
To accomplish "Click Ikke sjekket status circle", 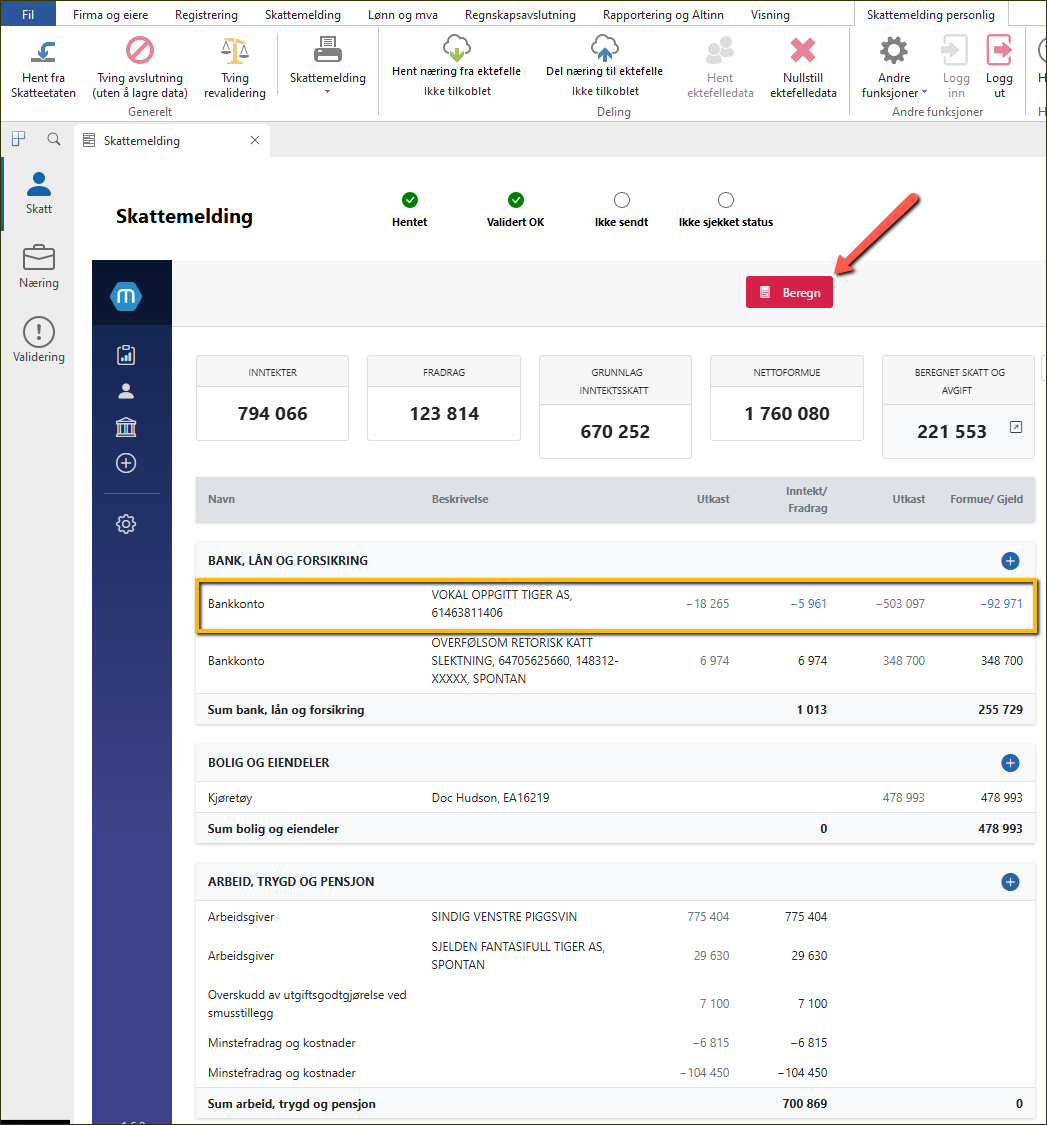I will click(726, 199).
